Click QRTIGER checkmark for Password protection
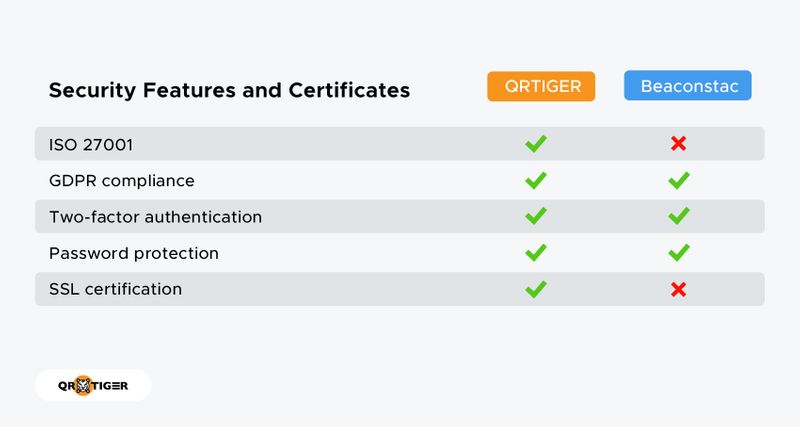800x427 pixels. 536,253
